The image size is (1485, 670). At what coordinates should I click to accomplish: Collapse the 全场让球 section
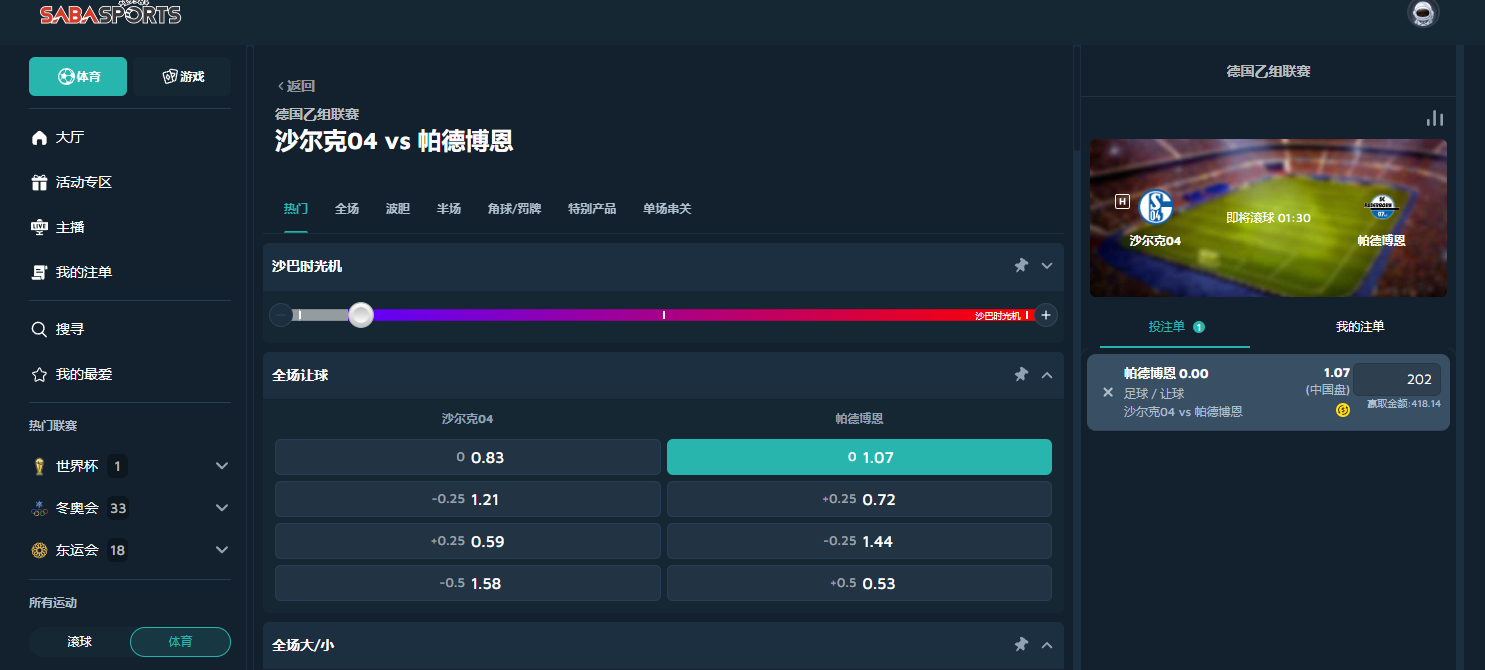click(1047, 375)
